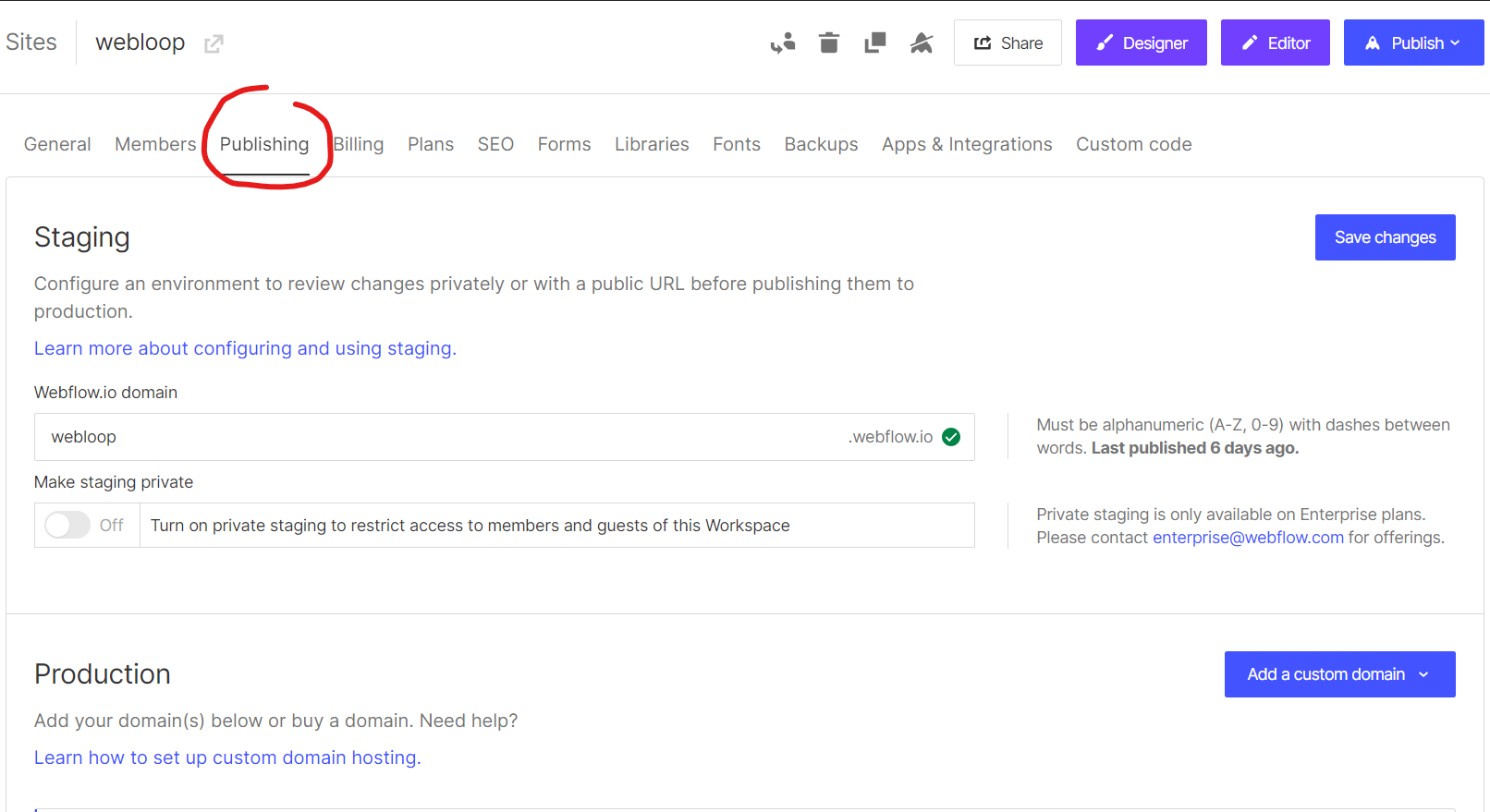The height and width of the screenshot is (812, 1490).
Task: Click enterprise@webflow.com email link
Action: tap(1248, 538)
